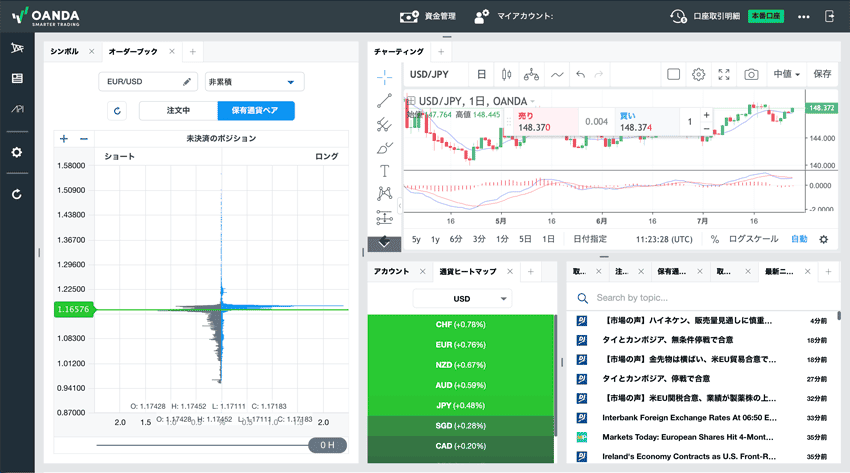850x473 pixels.
Task: Undo last chart action
Action: pos(581,75)
